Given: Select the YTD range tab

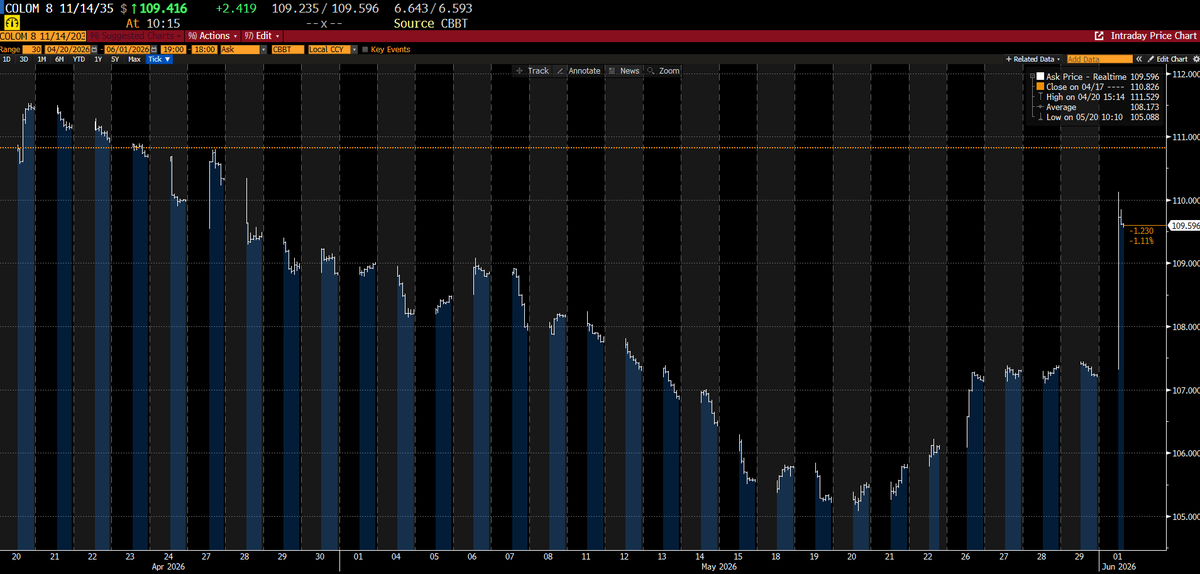Looking at the screenshot, I should (x=79, y=59).
